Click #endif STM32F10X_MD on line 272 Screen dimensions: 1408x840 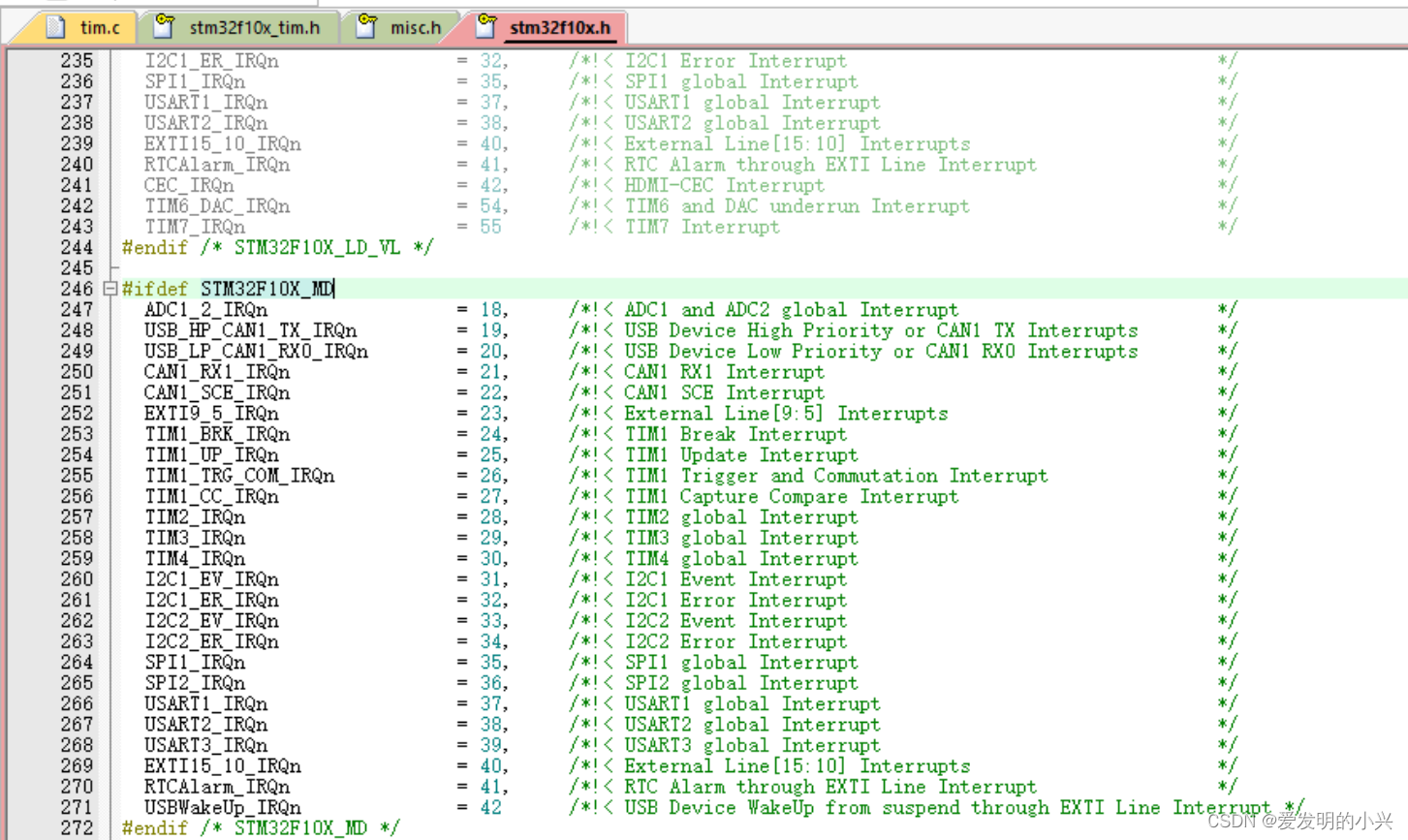click(x=261, y=828)
